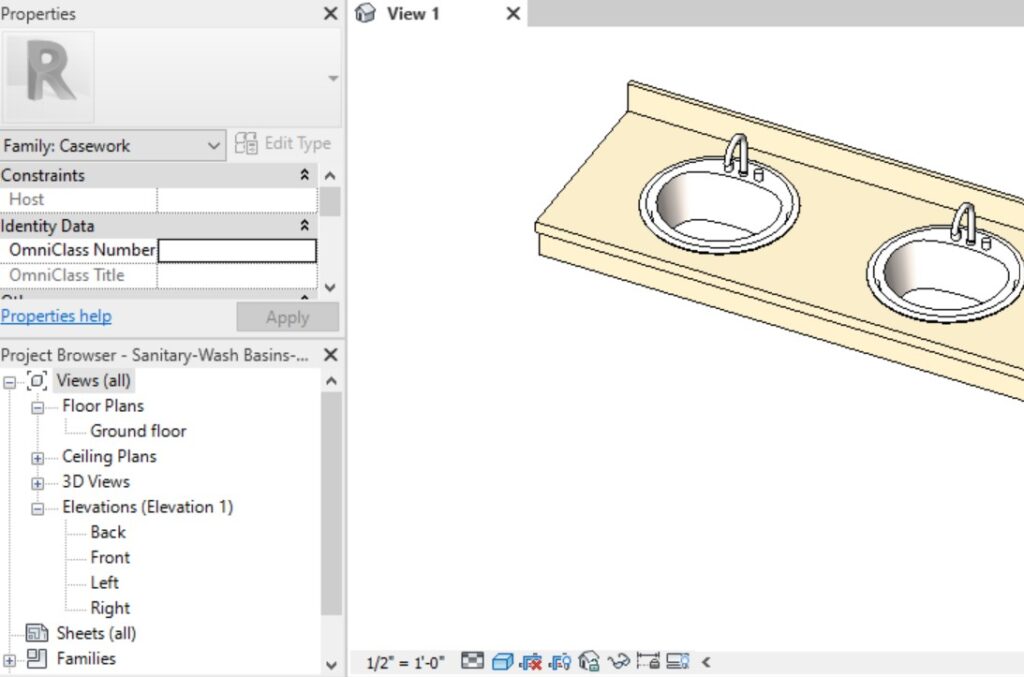Toggle the Views (all) highlight in Project Browser
Screen dimensions: 1024x677
(x=94, y=380)
